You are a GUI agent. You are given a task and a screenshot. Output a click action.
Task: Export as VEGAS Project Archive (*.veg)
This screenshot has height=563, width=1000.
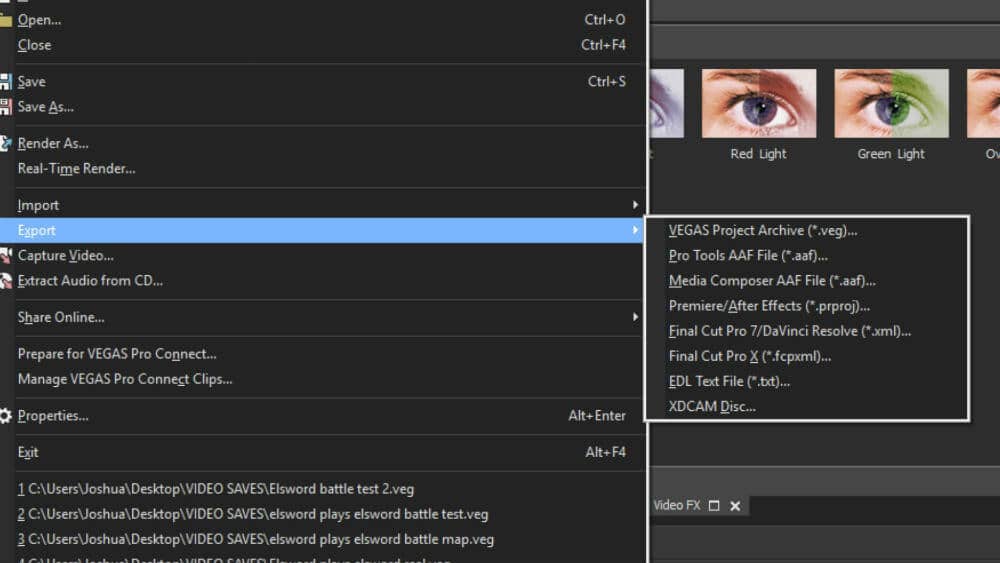[x=807, y=231]
